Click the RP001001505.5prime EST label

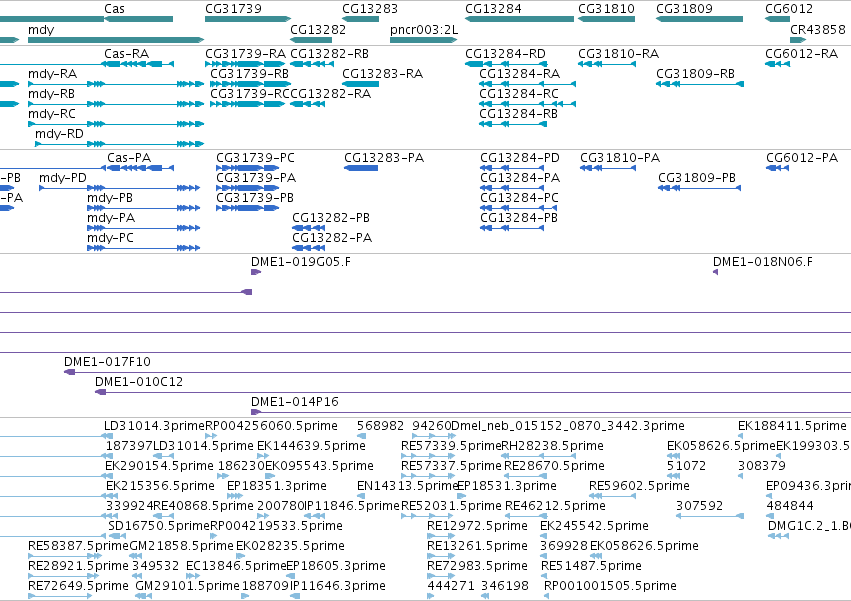(610, 586)
